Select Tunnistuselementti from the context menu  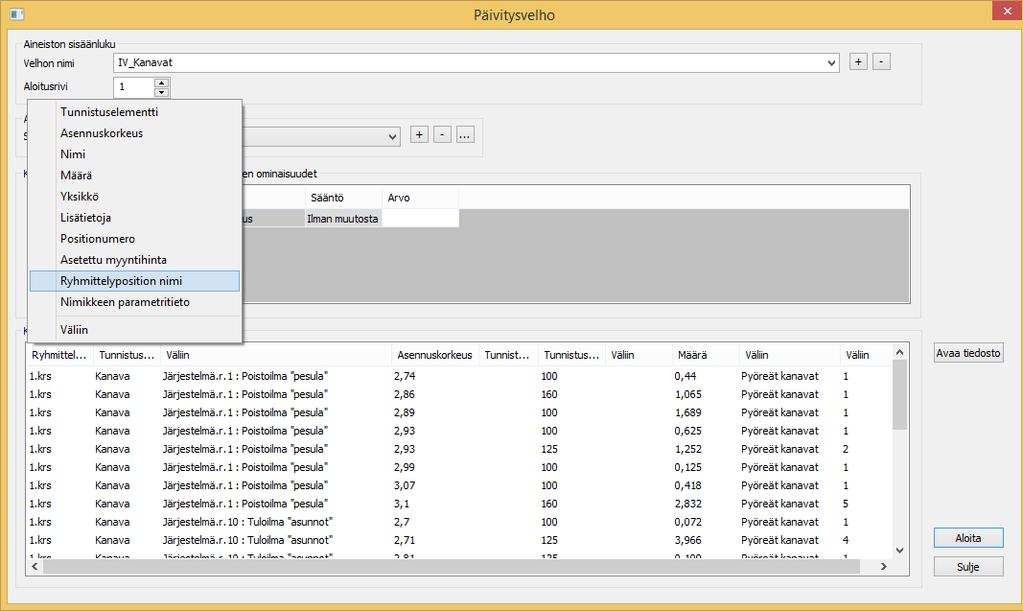click(x=134, y=112)
